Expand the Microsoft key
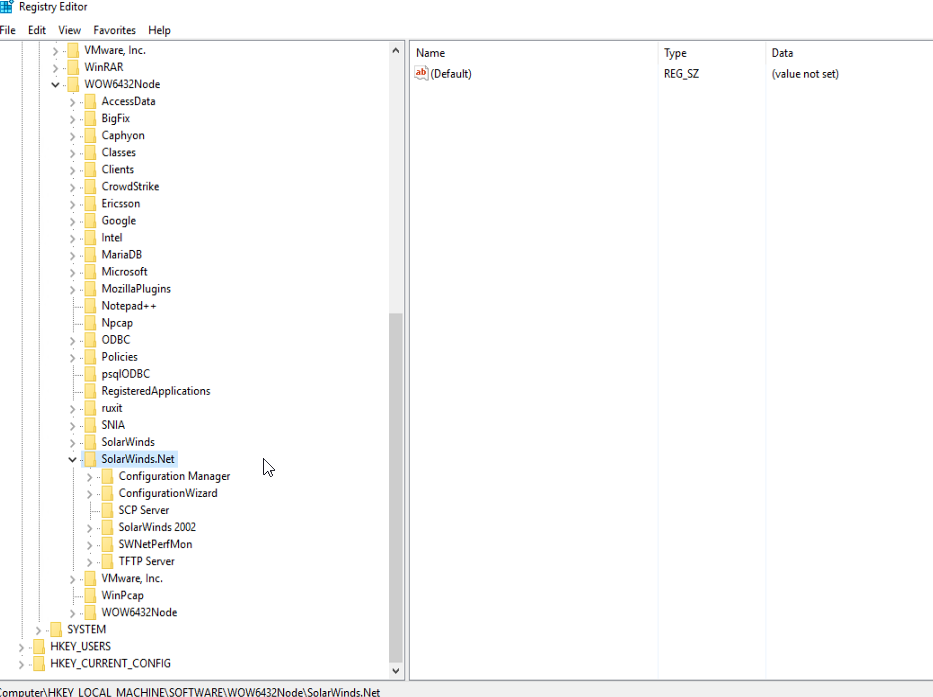Screen dimensions: 933x697 pos(73,272)
